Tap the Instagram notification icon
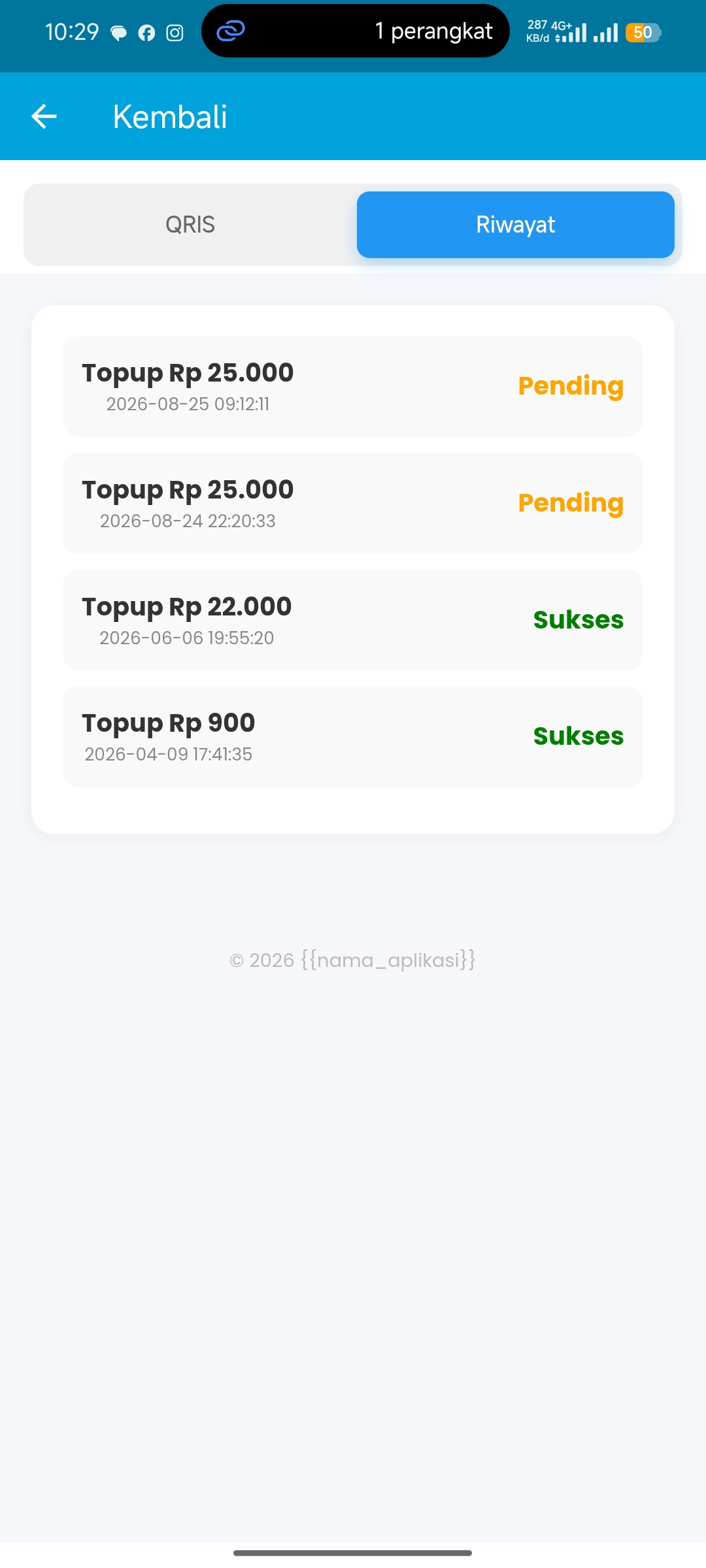706x1568 pixels. pos(175,33)
